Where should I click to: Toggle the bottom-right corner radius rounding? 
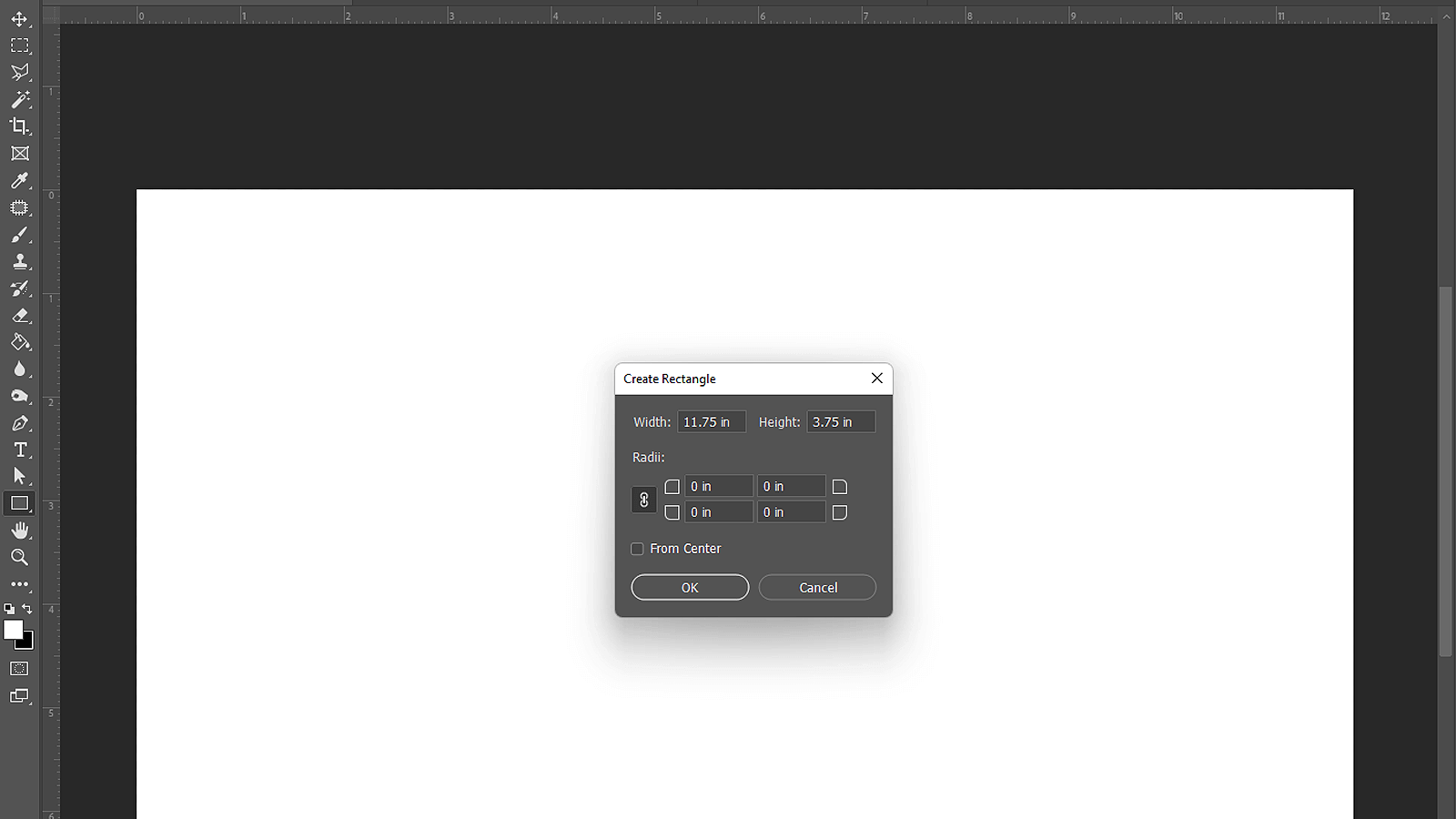(839, 511)
